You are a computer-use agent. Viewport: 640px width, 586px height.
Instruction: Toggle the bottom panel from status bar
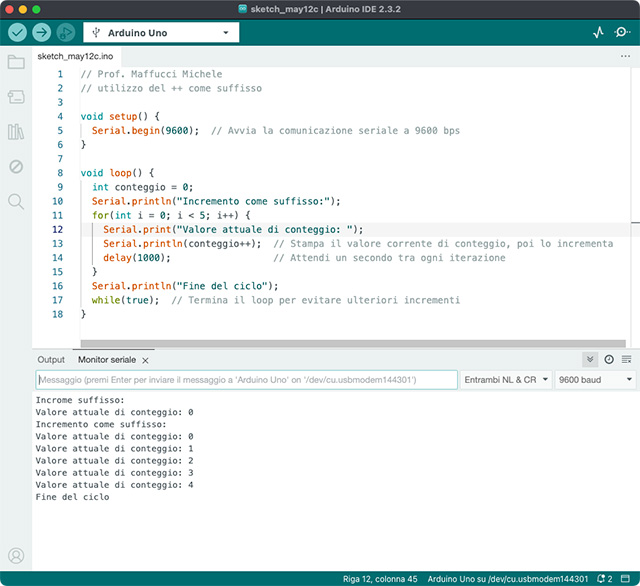pyautogui.click(x=627, y=578)
